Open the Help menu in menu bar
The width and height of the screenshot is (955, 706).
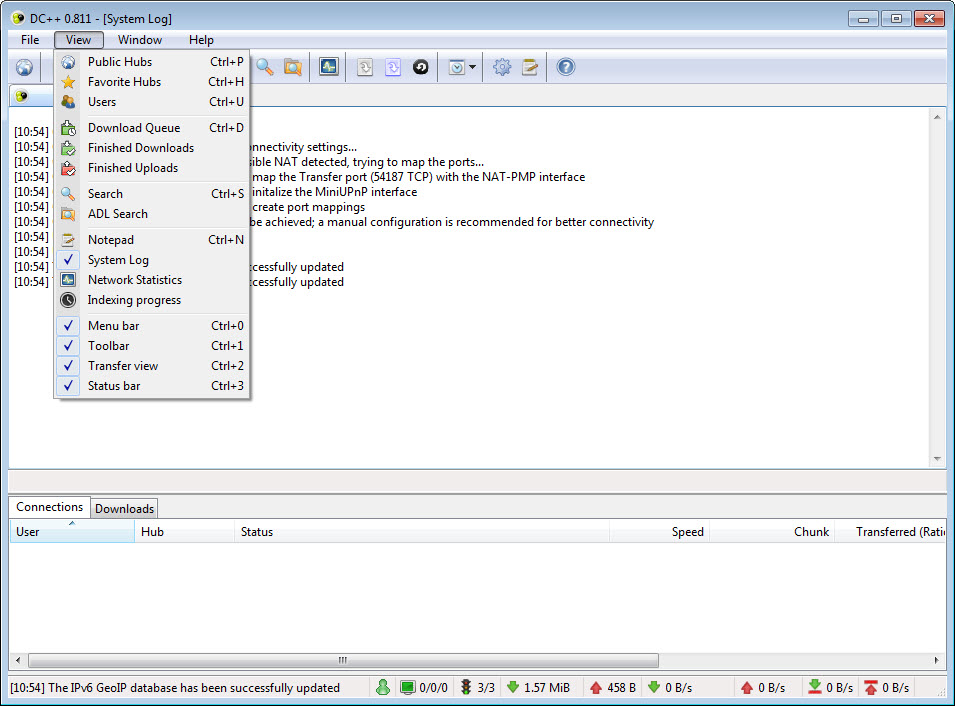[x=201, y=40]
